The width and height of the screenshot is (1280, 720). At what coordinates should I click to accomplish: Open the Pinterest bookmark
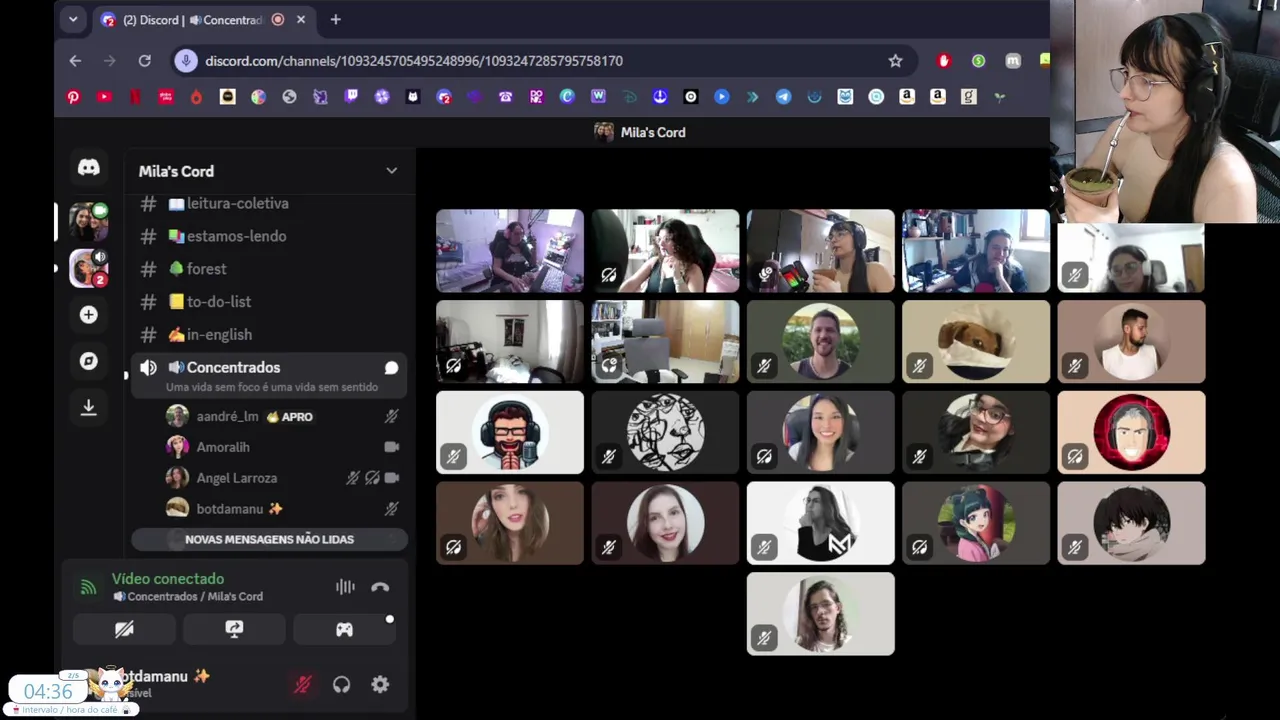73,97
